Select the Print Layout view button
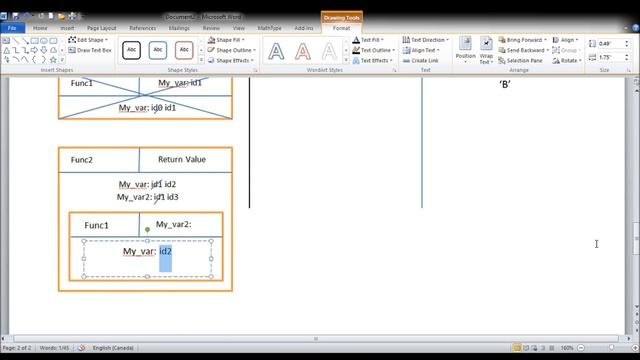Image resolution: width=640 pixels, height=360 pixels. (517, 348)
